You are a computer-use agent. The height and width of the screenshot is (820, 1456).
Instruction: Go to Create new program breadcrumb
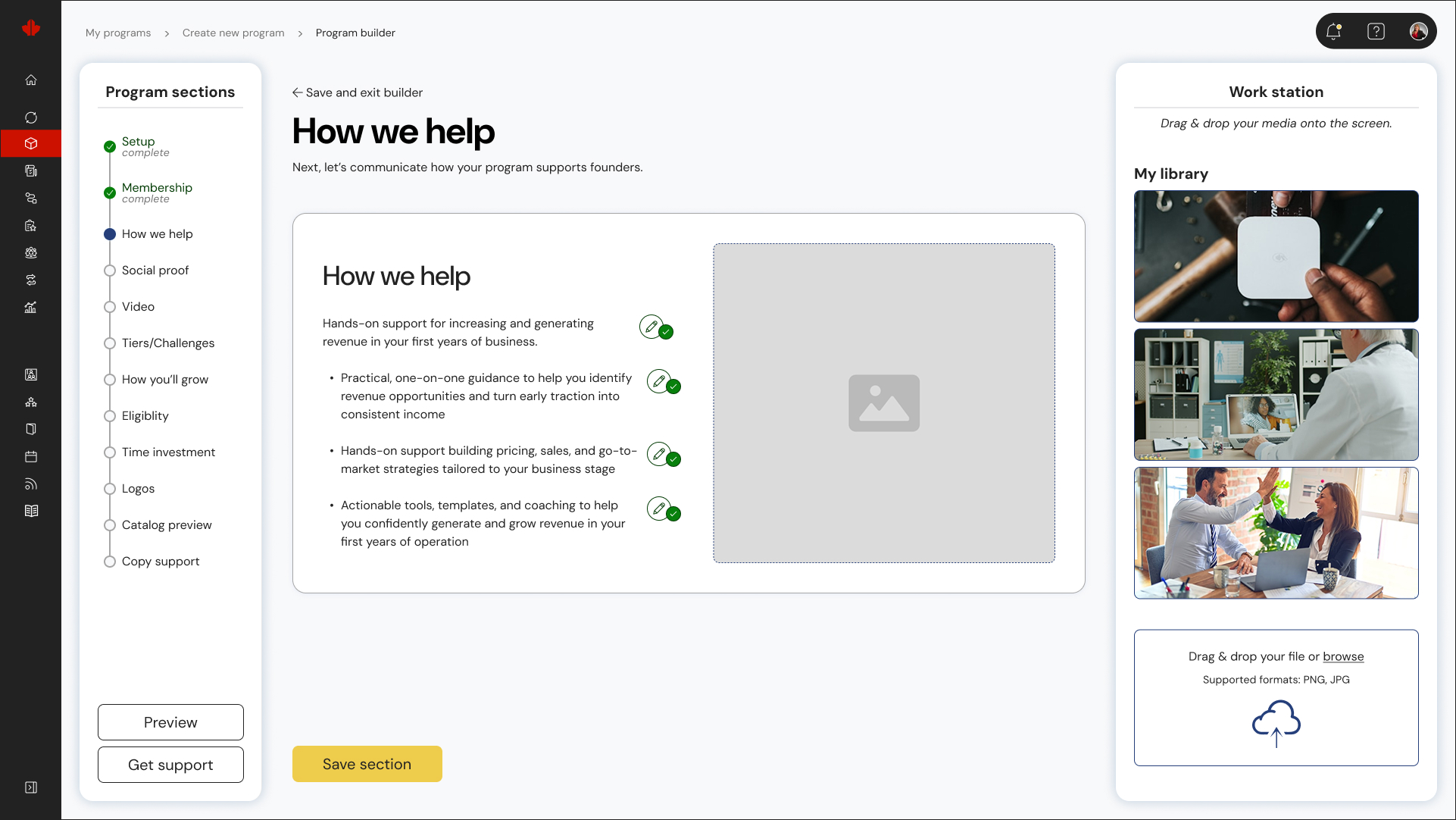(233, 33)
